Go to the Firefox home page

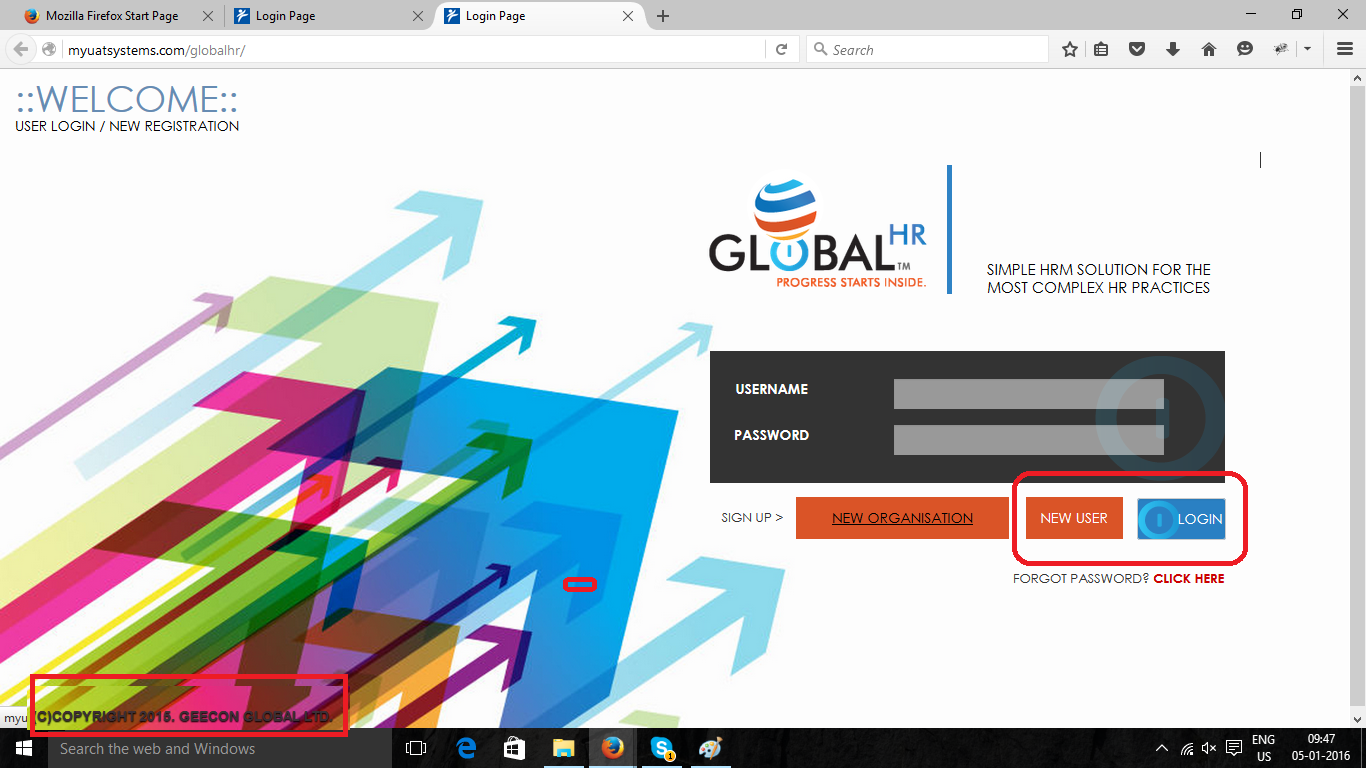(x=1209, y=49)
